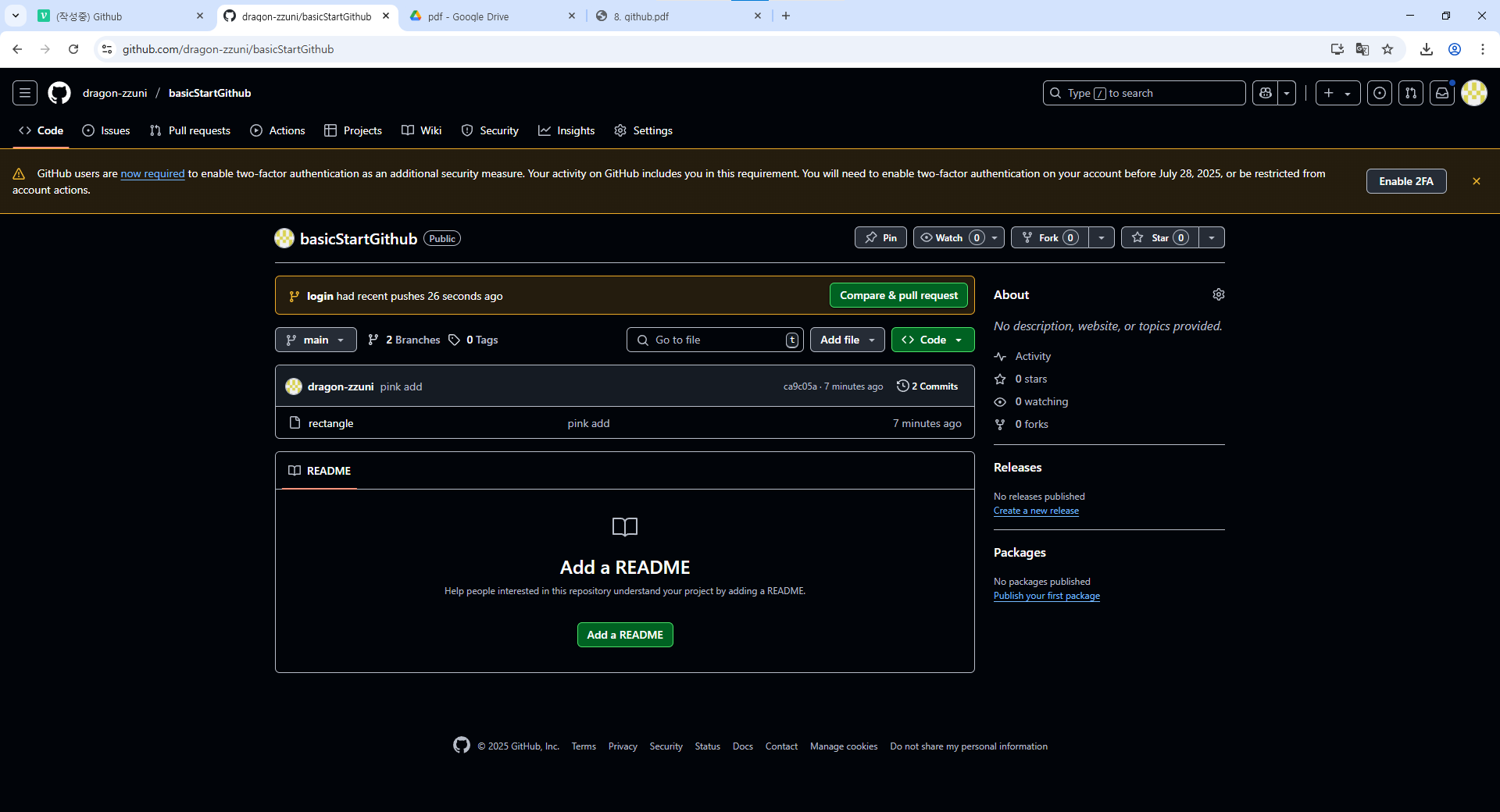1500x812 pixels.
Task: Click the Go to file search field
Action: click(x=715, y=340)
